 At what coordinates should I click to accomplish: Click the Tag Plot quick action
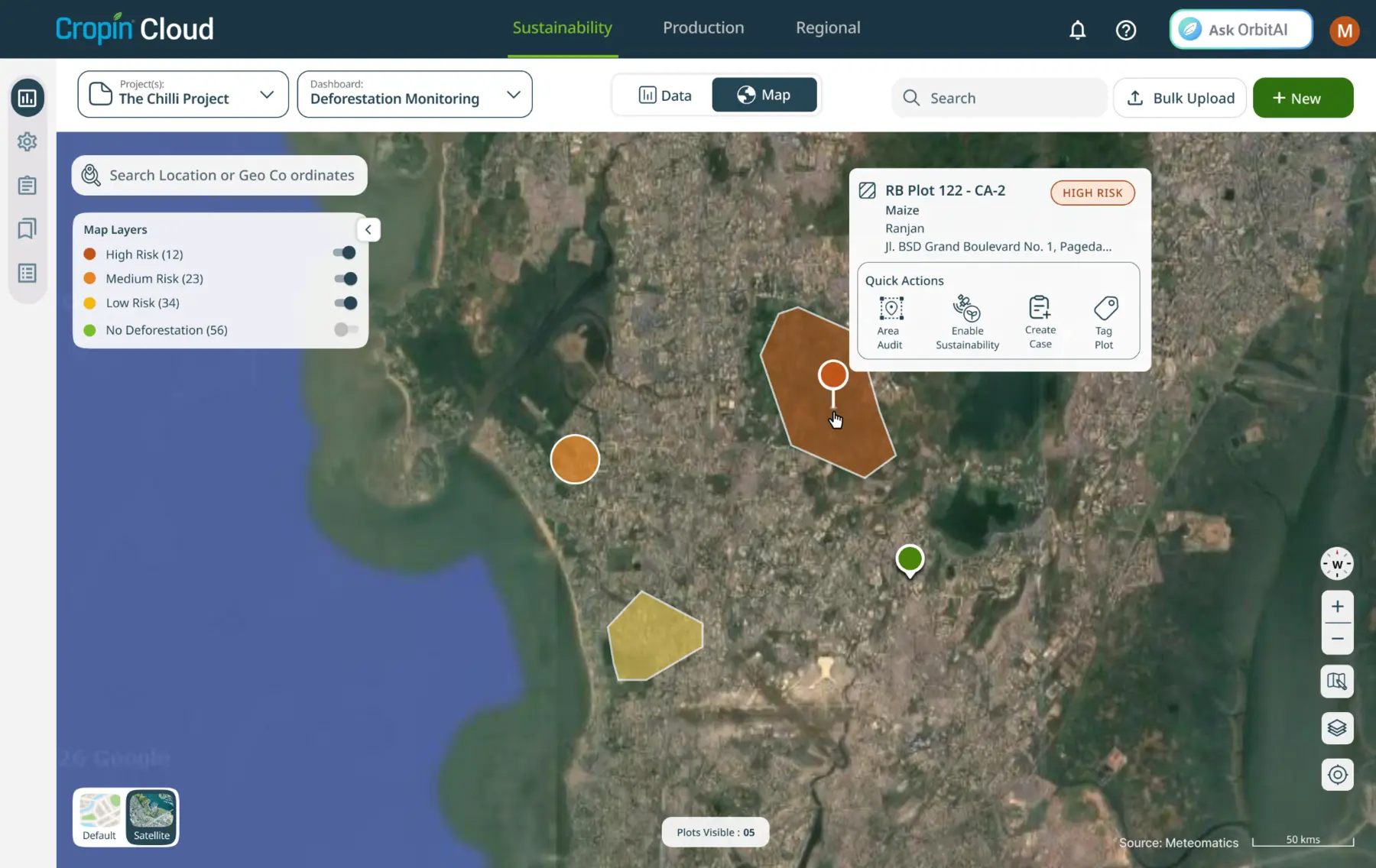[x=1105, y=322]
